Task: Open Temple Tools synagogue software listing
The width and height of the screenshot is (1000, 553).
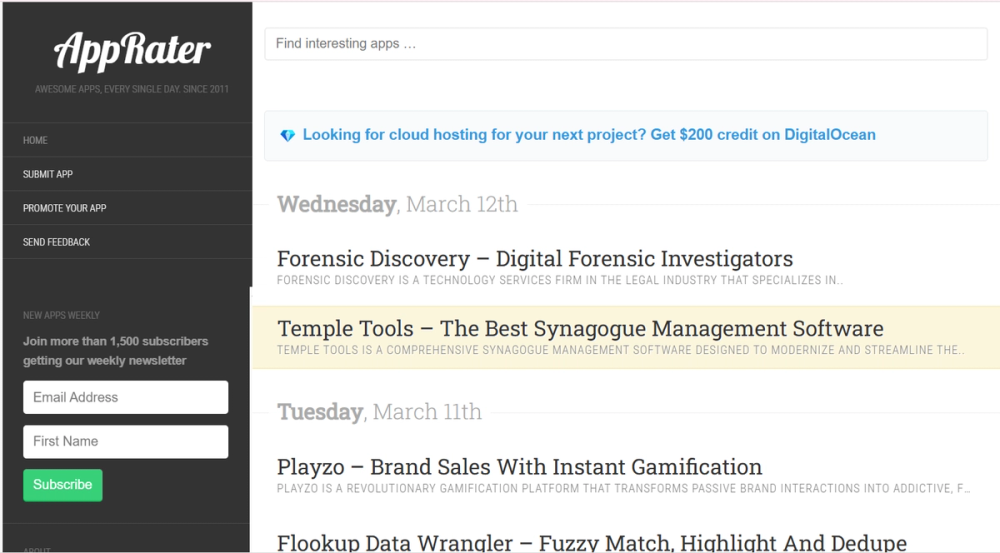Action: (580, 328)
